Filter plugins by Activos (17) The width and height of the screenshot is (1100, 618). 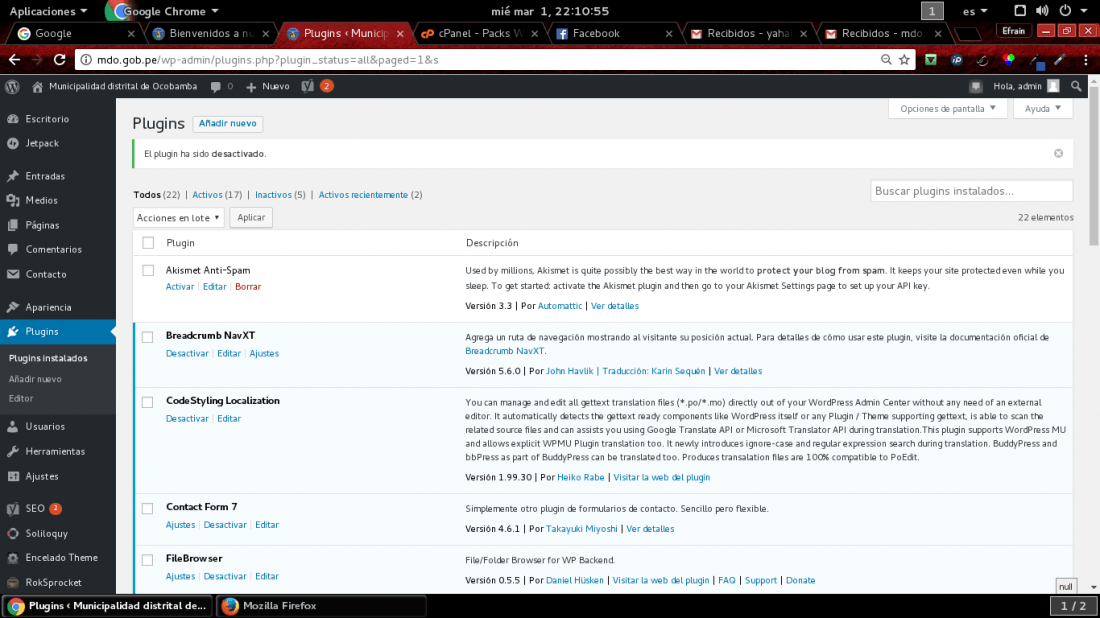[x=217, y=195]
